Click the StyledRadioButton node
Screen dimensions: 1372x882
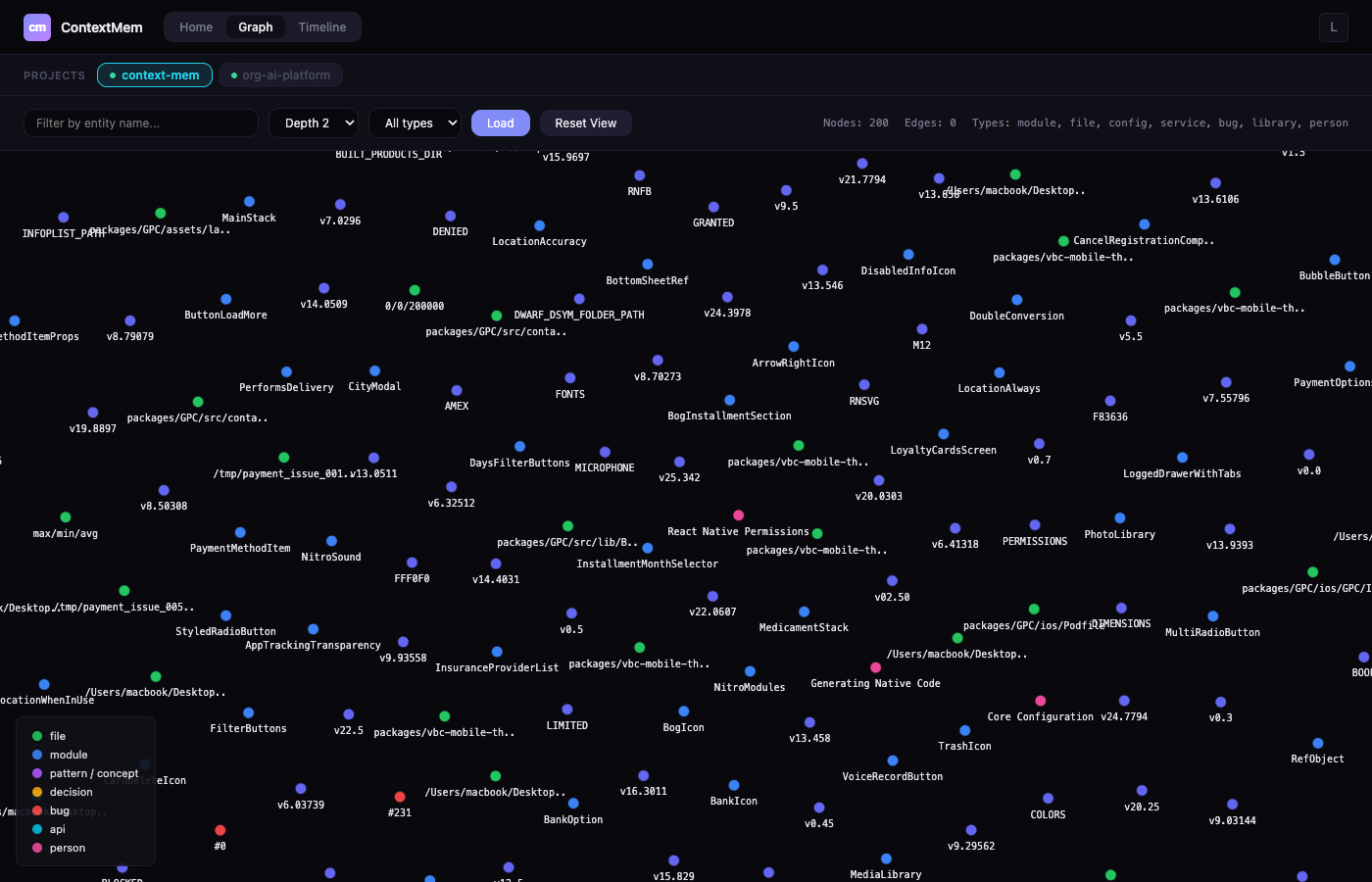[225, 615]
